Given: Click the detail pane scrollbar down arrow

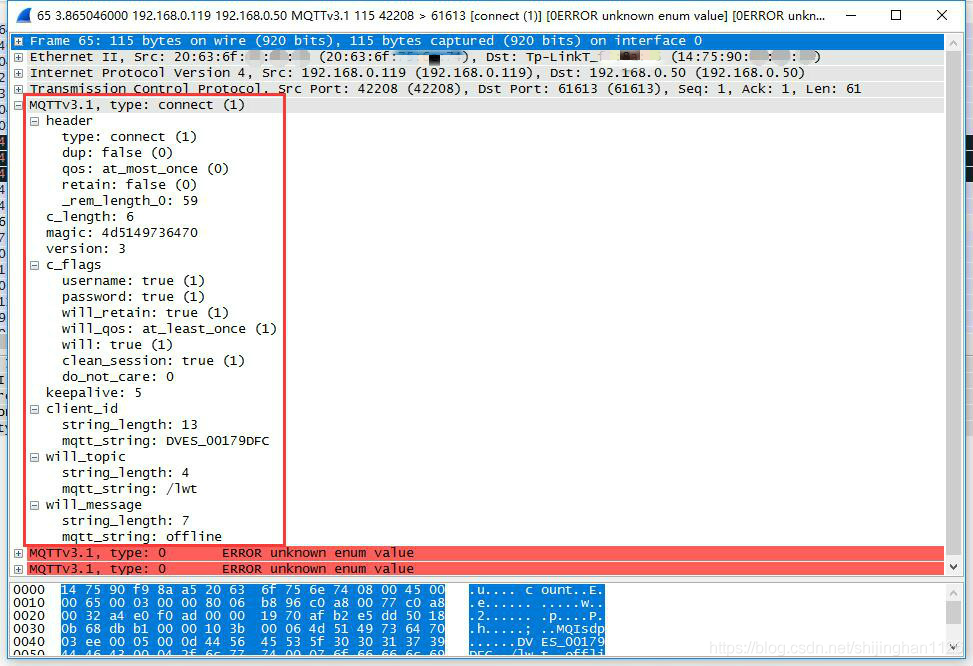Looking at the screenshot, I should click(954, 567).
